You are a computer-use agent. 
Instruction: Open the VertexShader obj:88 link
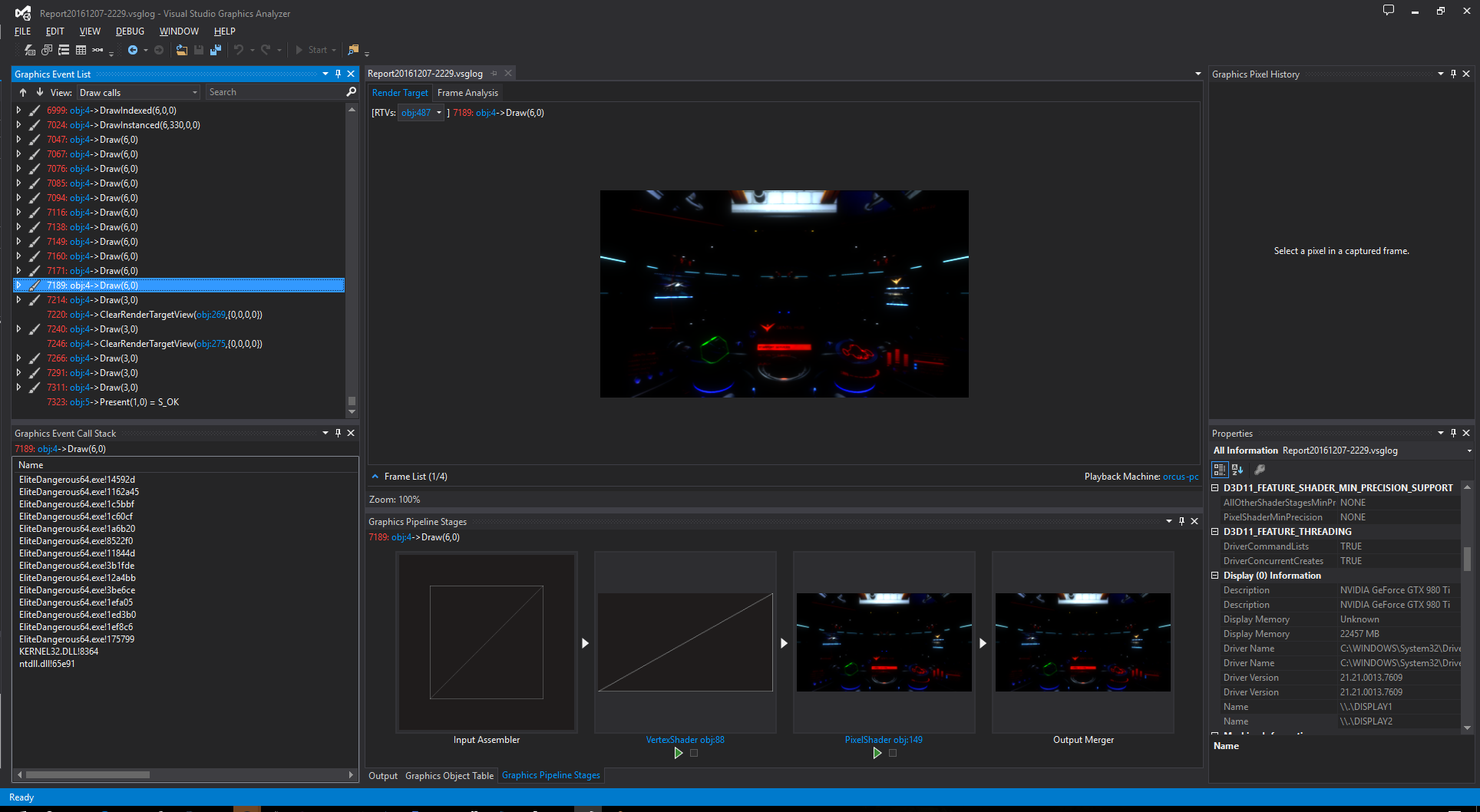pos(685,740)
